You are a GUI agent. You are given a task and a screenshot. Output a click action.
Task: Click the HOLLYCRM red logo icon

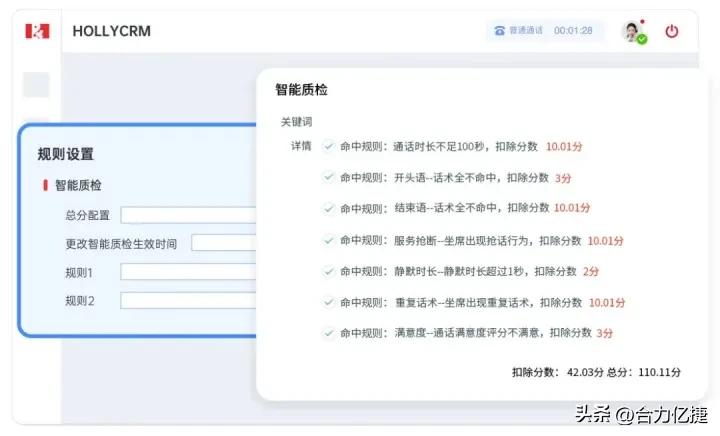pyautogui.click(x=37, y=31)
